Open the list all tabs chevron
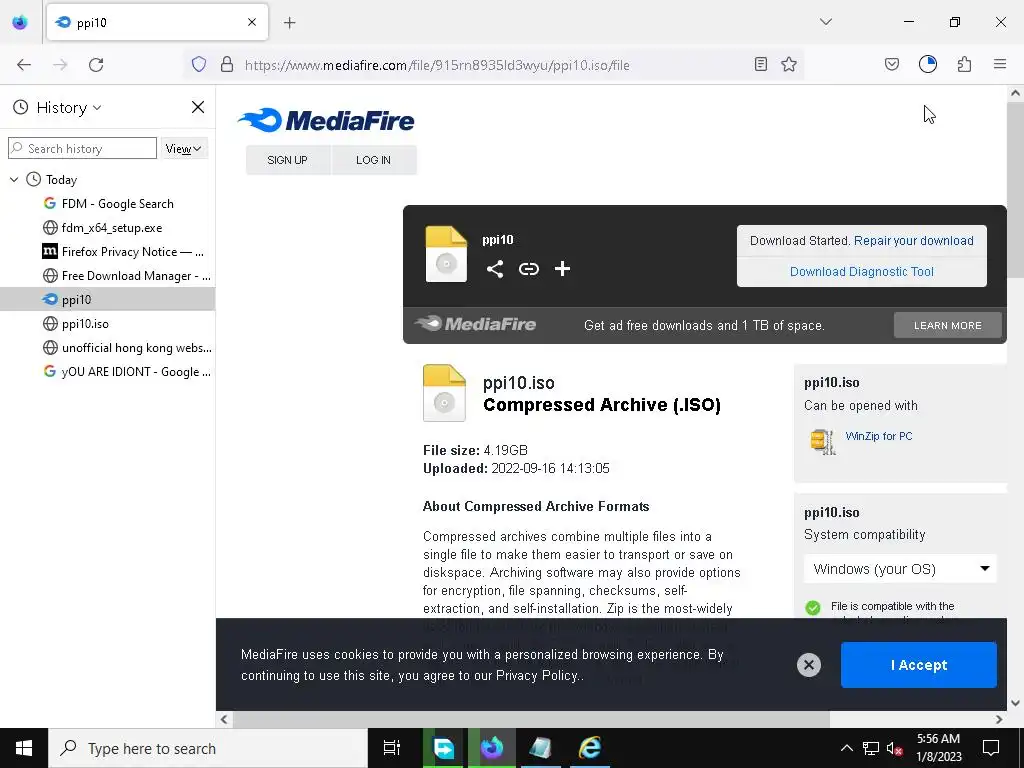Viewport: 1024px width, 768px height. coord(826,22)
